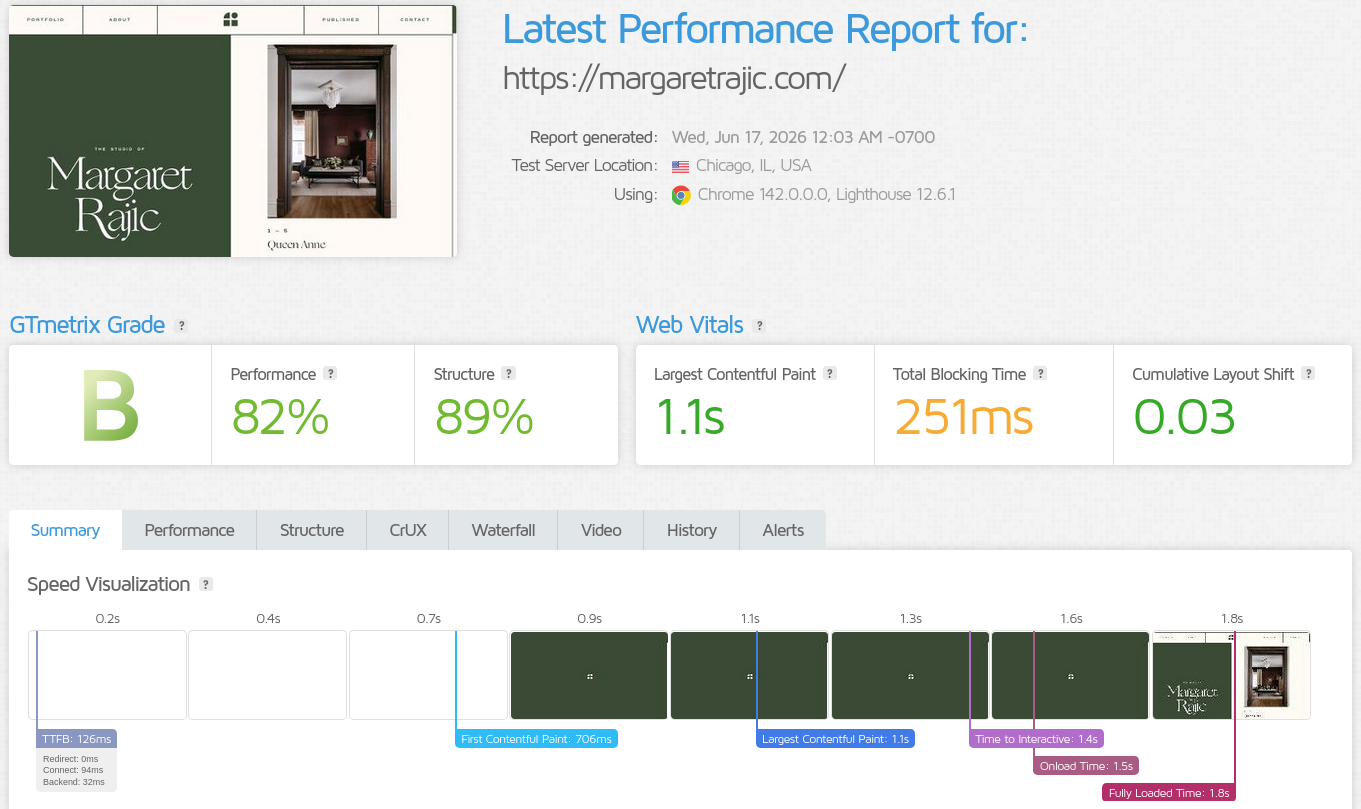The width and height of the screenshot is (1361, 809).
Task: Open help icon for Cumulative Layout Shift
Action: 1308,374
